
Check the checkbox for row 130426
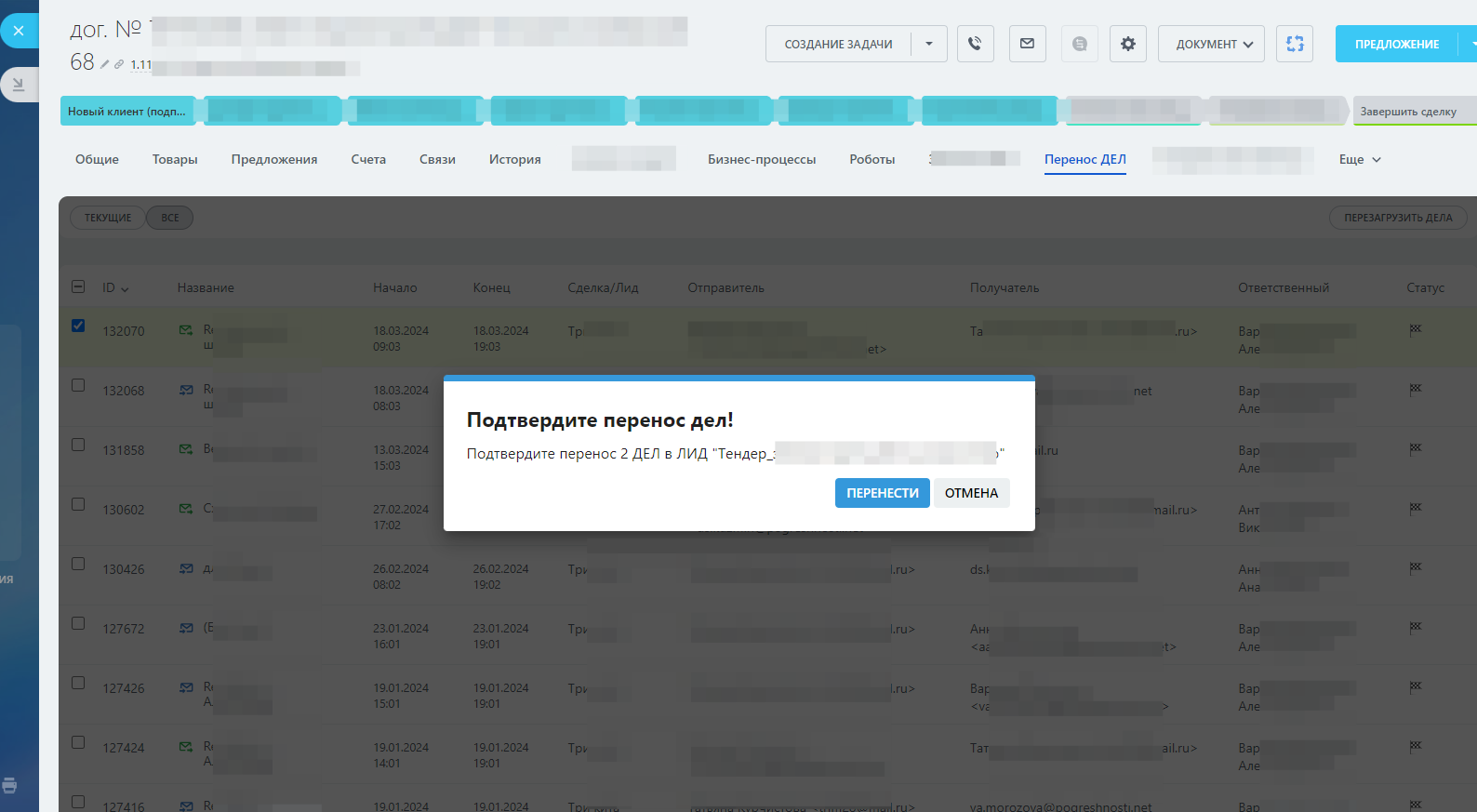pyautogui.click(x=78, y=564)
